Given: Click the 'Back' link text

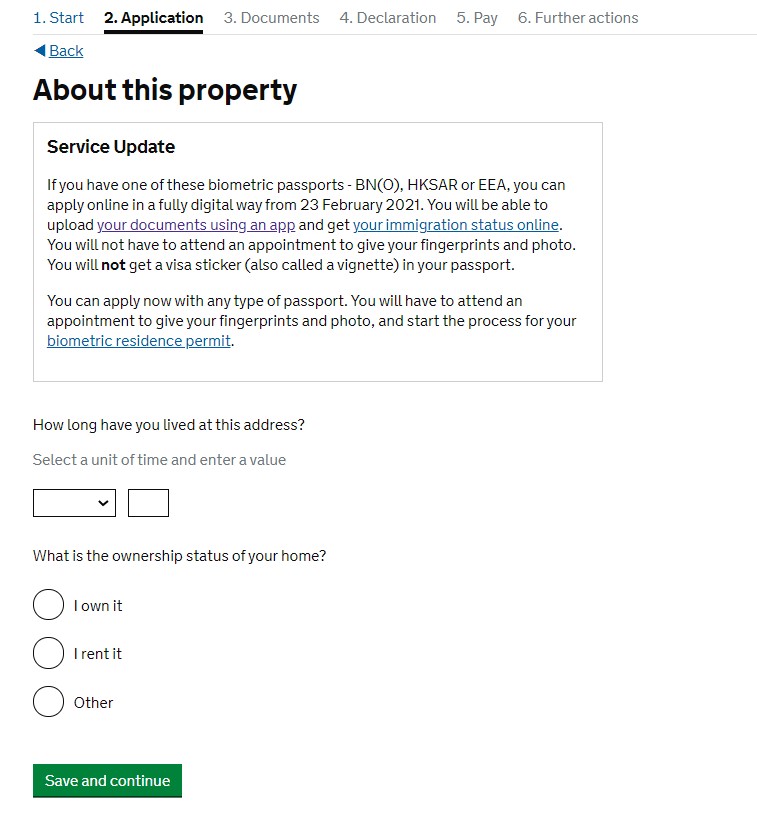Looking at the screenshot, I should [66, 51].
